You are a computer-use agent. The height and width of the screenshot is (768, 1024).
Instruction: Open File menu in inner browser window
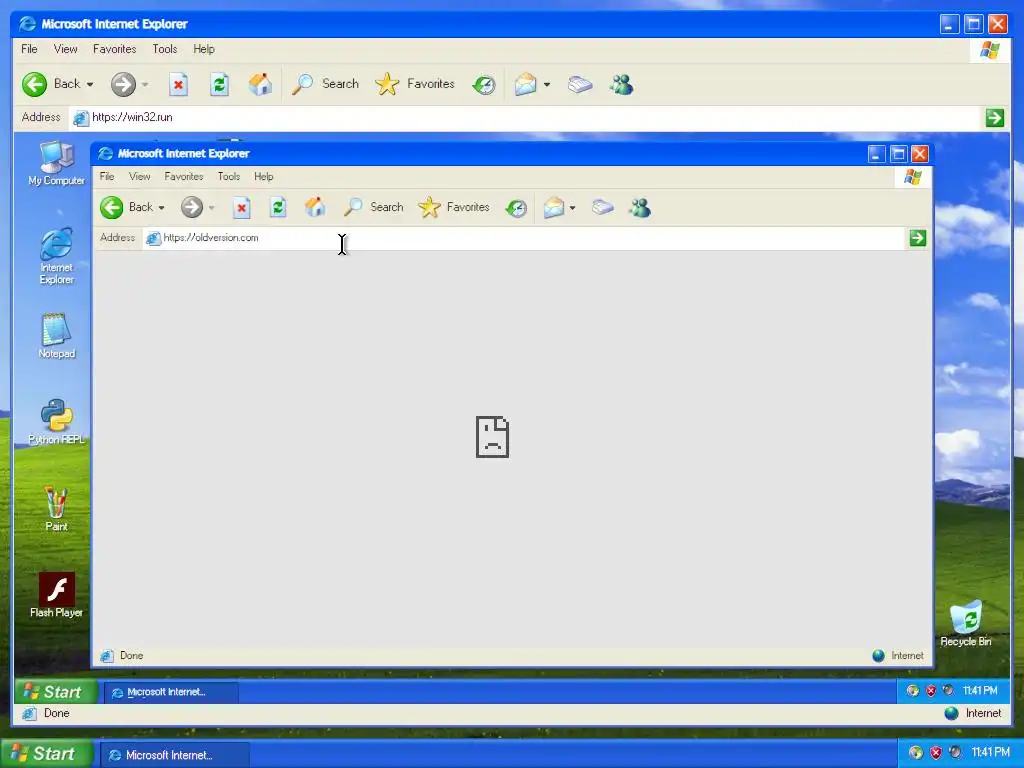pyautogui.click(x=107, y=176)
